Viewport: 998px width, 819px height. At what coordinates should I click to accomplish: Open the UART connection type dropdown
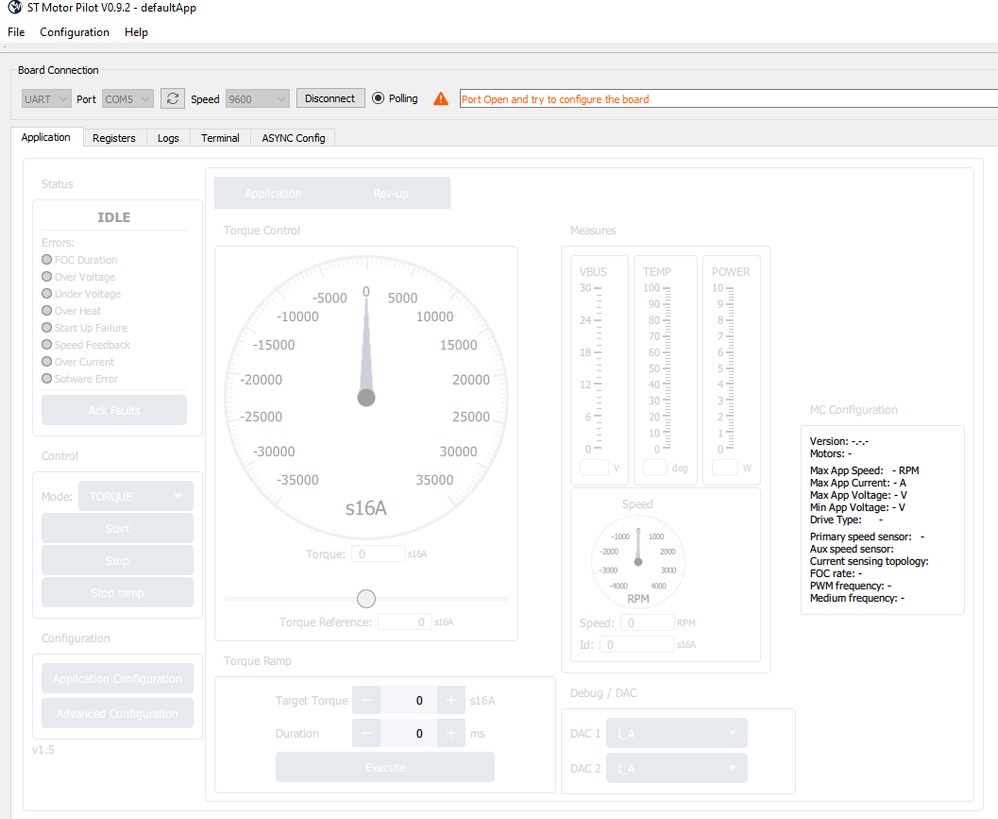(46, 99)
